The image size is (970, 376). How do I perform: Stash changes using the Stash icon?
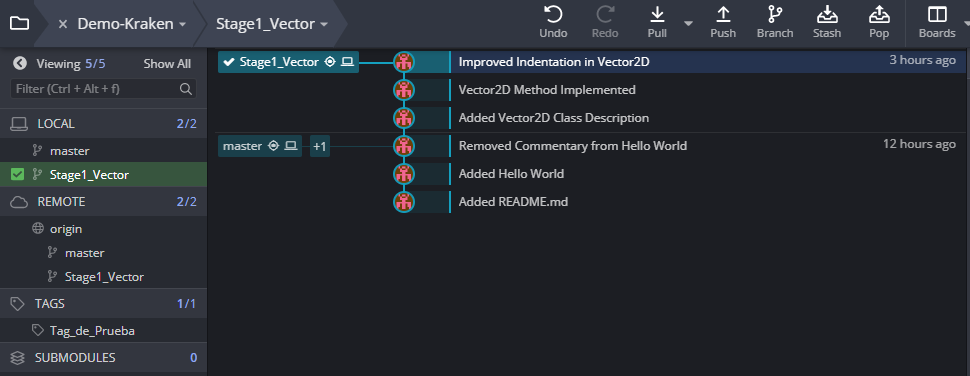826,15
